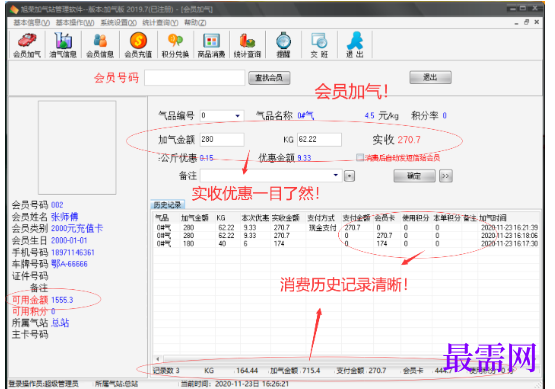Click the member name 张师傅
This screenshot has height=389, width=555.
click(64, 217)
